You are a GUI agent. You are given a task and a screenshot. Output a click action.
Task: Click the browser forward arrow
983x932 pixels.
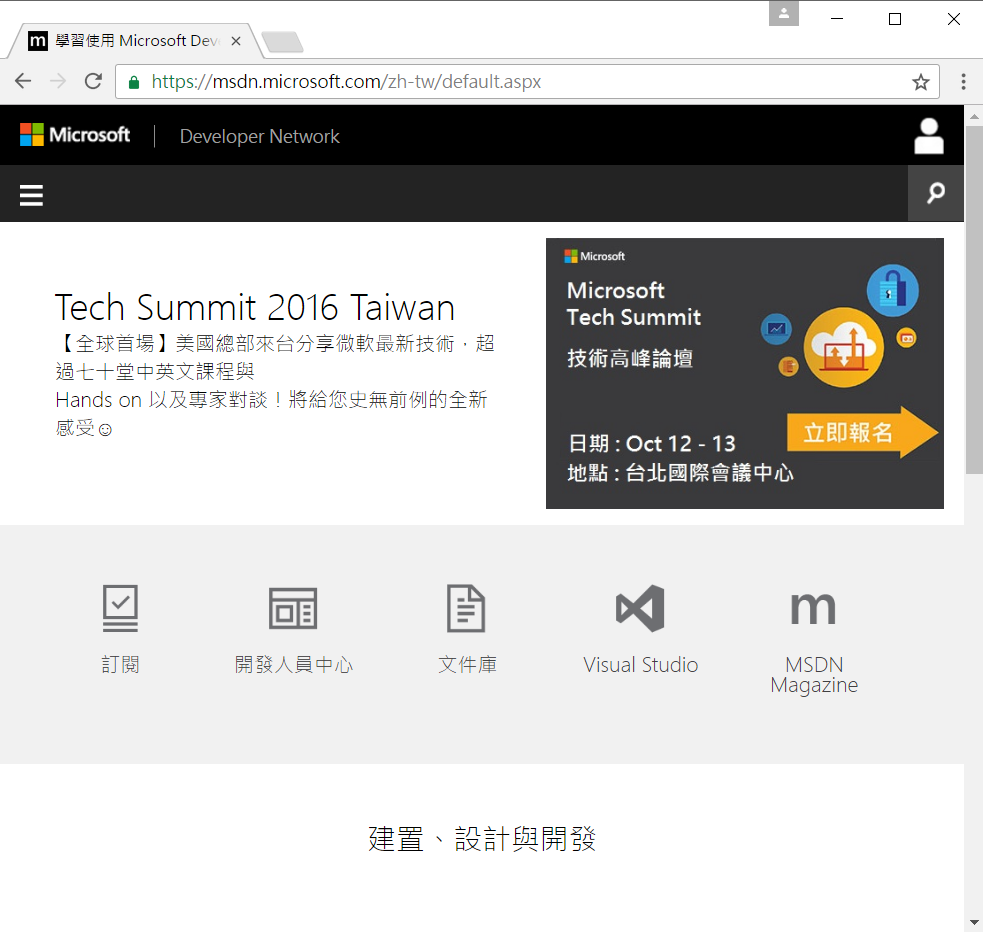click(58, 81)
